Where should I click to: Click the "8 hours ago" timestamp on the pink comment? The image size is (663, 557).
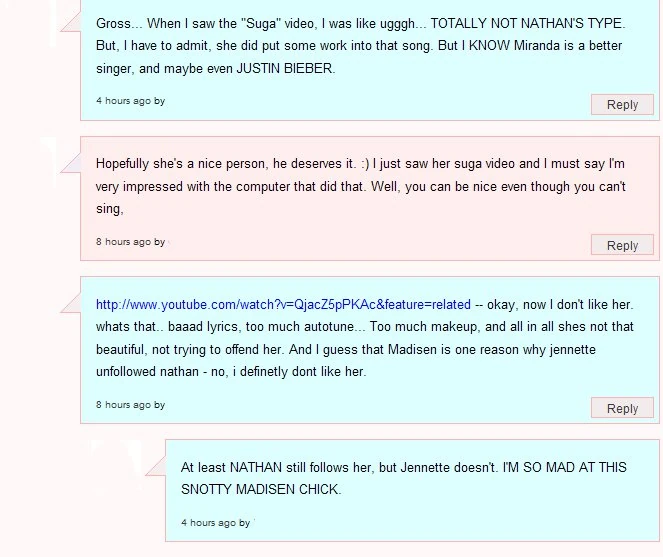point(124,241)
